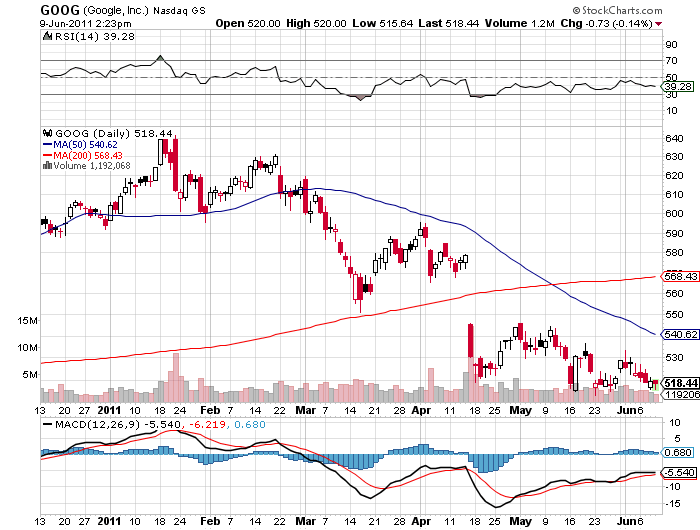Click the black MACD legend line
Image resolution: width=700 pixels, height=530 pixels.
47,425
